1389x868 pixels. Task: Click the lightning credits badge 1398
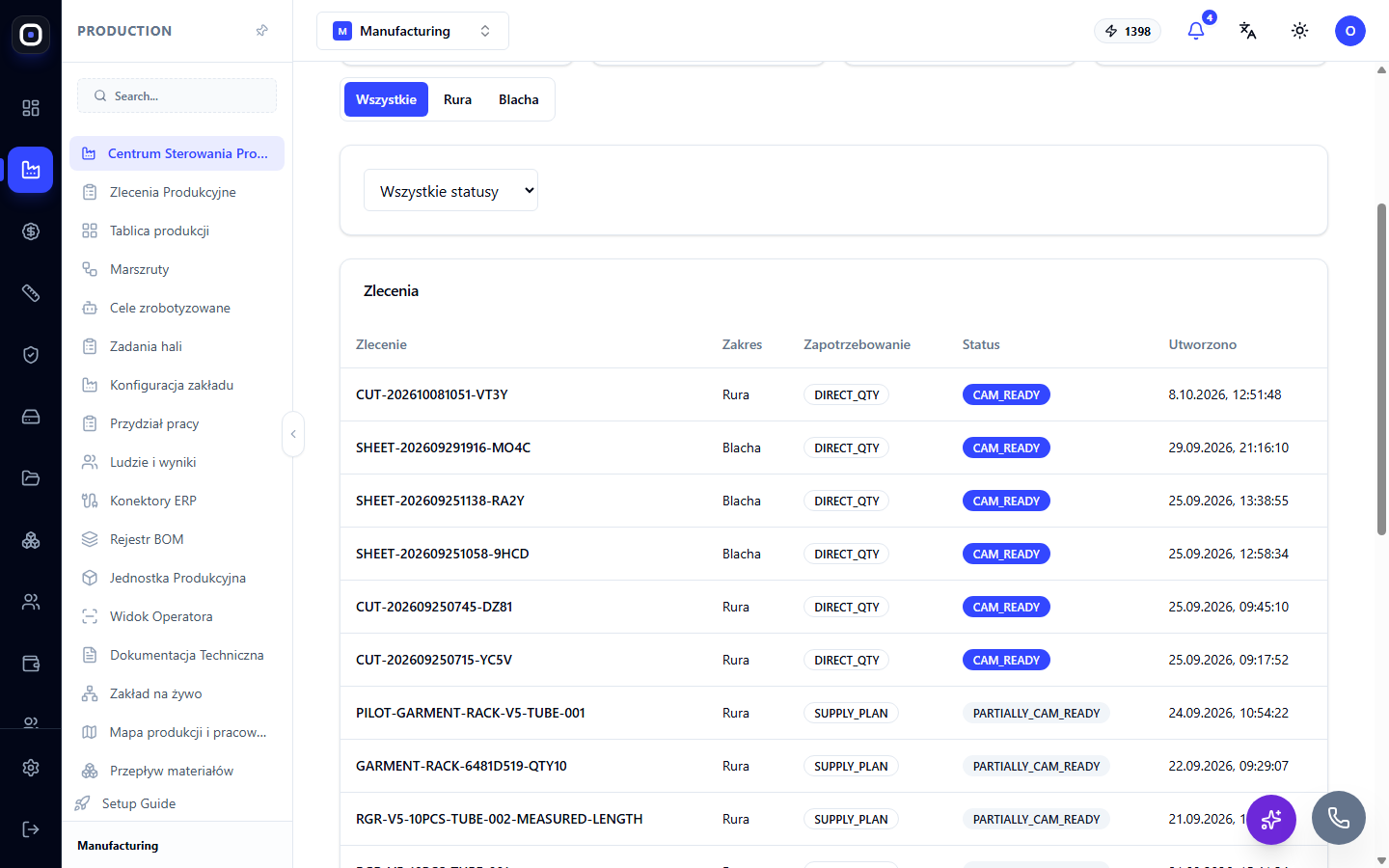click(x=1128, y=31)
